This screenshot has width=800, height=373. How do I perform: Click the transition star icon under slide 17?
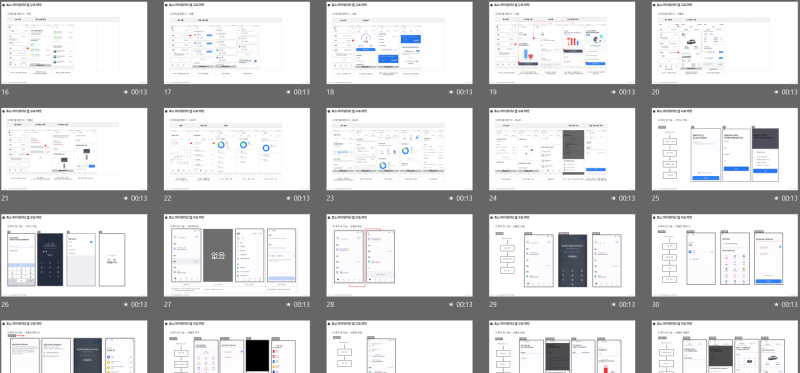pyautogui.click(x=288, y=92)
